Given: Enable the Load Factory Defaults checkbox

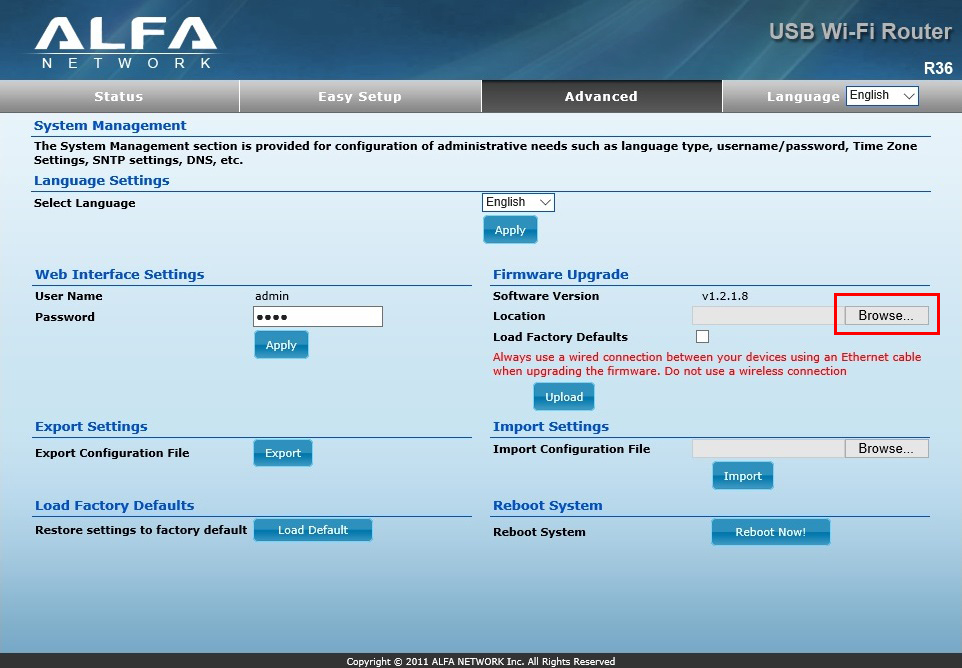Looking at the screenshot, I should [702, 337].
